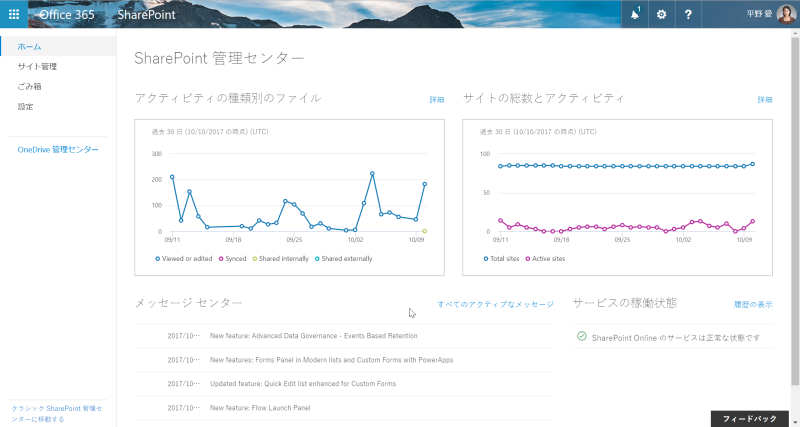
Task: Click the SharePoint 管理センター page heading
Action: [x=219, y=58]
